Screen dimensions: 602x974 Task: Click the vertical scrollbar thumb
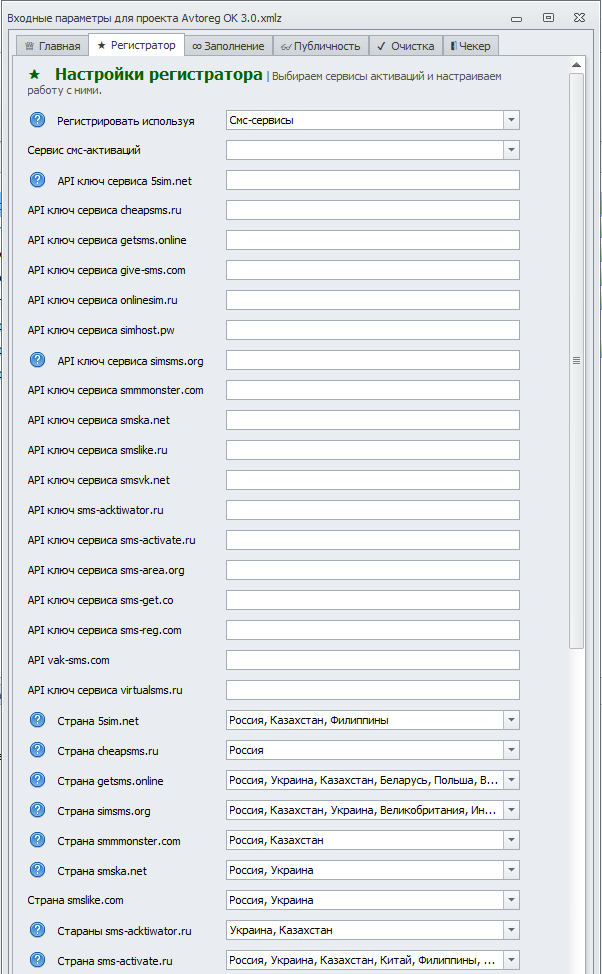click(576, 360)
